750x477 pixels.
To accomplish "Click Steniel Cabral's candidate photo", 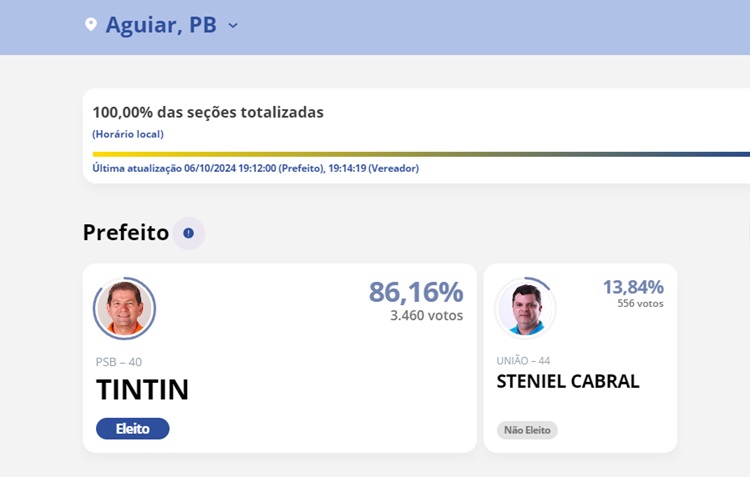I will pos(526,308).
